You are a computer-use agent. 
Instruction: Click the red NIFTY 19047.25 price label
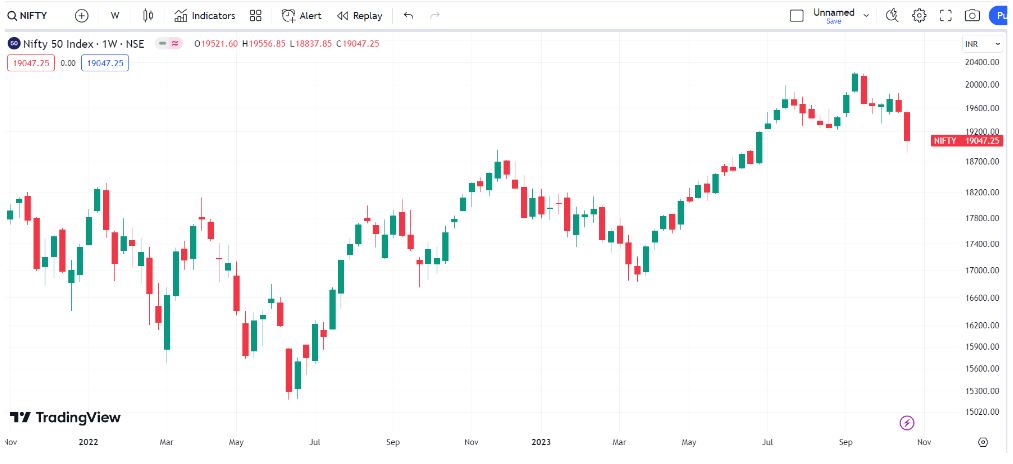(x=967, y=140)
